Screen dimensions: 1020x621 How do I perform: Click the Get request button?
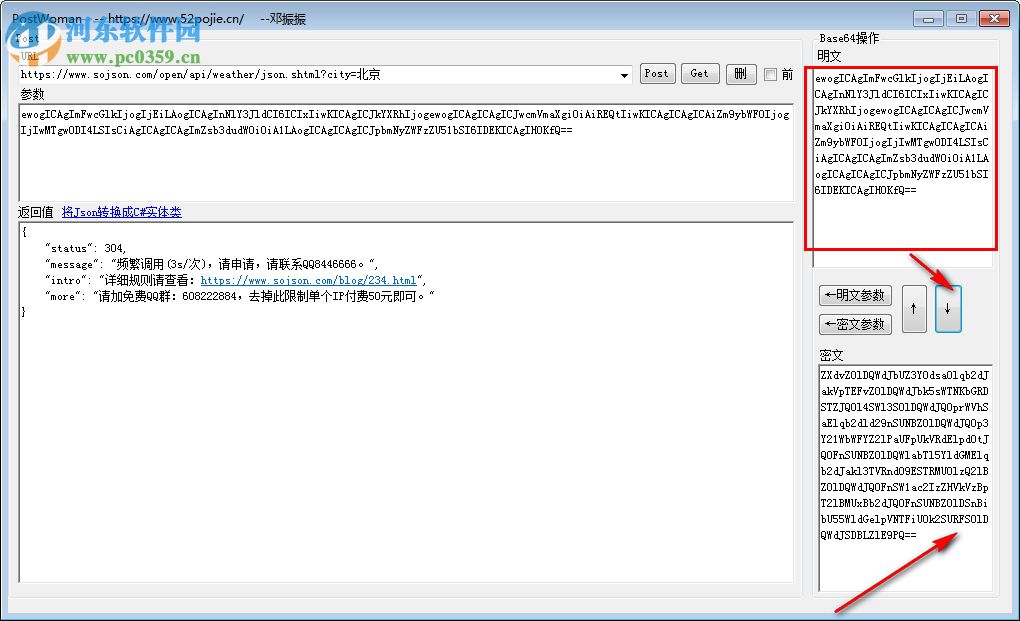coord(700,73)
